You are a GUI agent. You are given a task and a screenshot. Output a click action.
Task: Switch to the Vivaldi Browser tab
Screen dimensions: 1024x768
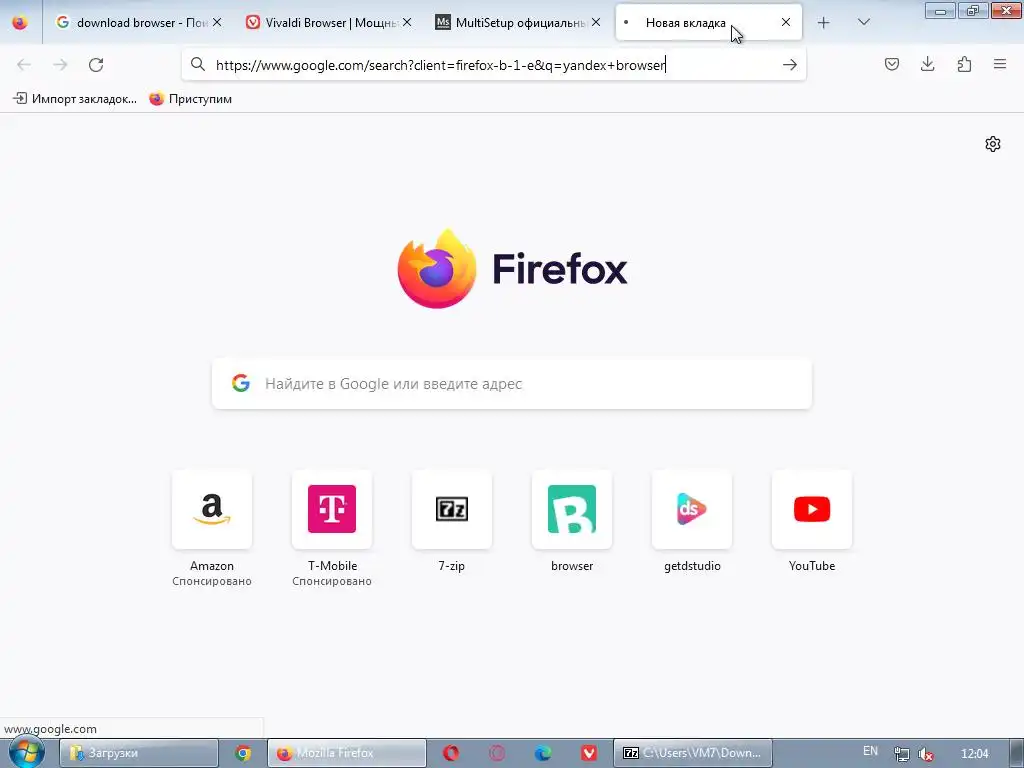(329, 22)
